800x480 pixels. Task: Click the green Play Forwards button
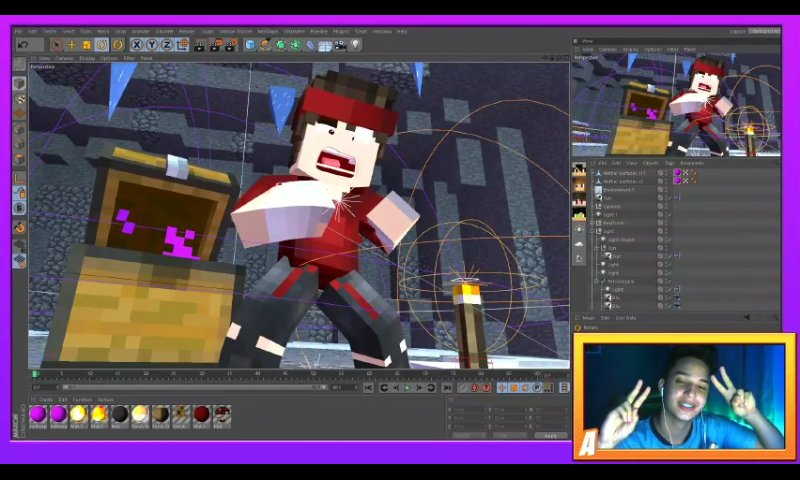(x=407, y=388)
